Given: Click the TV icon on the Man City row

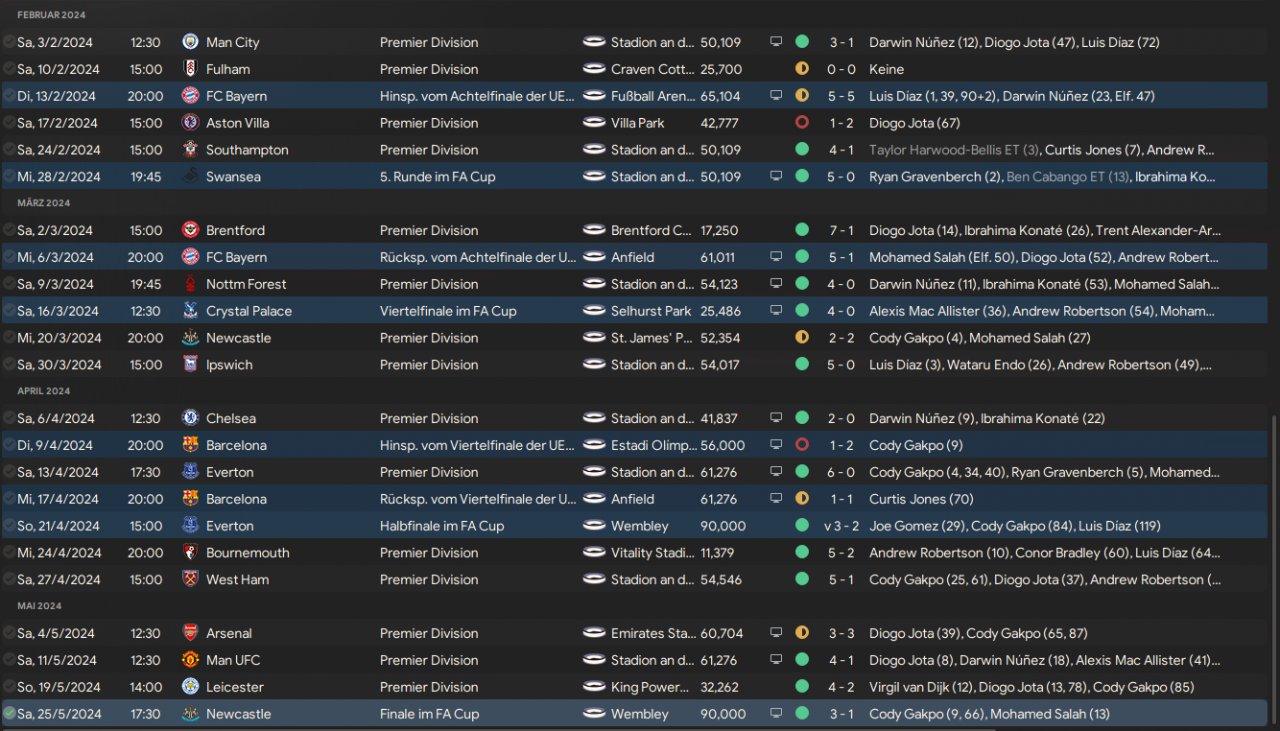Looking at the screenshot, I should pos(776,42).
